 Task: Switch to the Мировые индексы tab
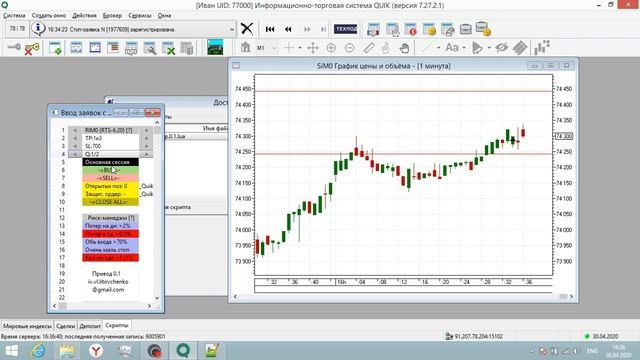tap(27, 326)
